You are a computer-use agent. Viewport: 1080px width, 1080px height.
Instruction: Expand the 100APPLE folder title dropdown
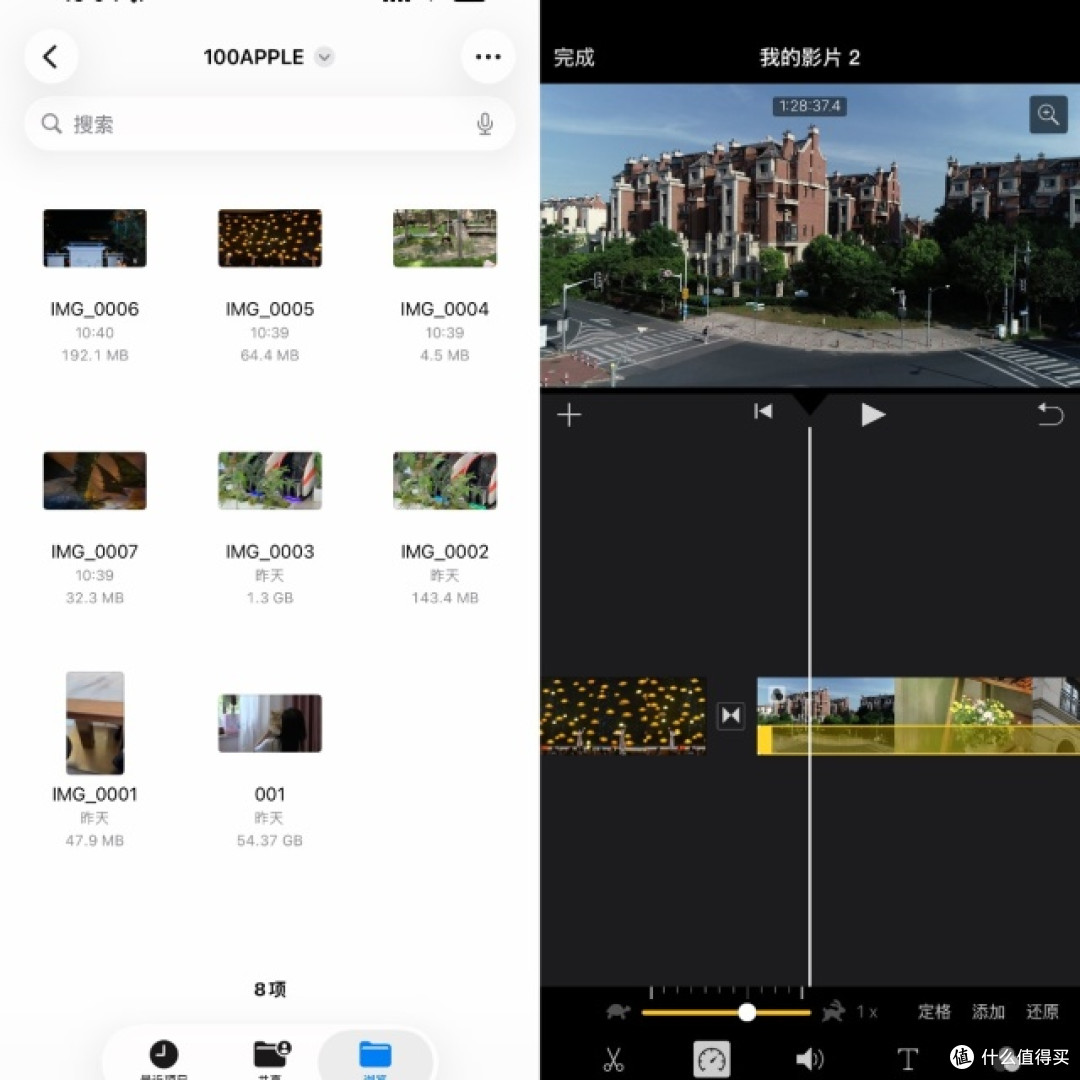(324, 56)
